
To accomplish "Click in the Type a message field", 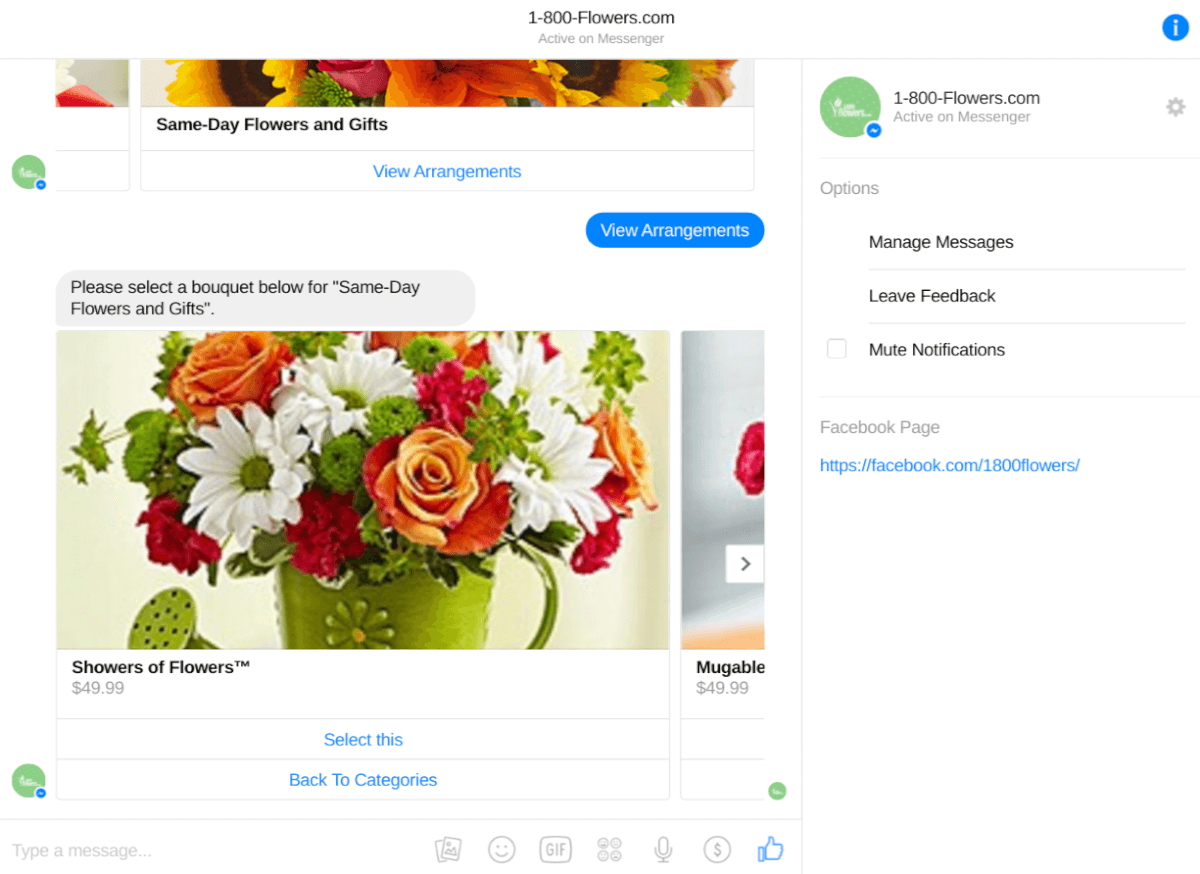I will point(215,851).
